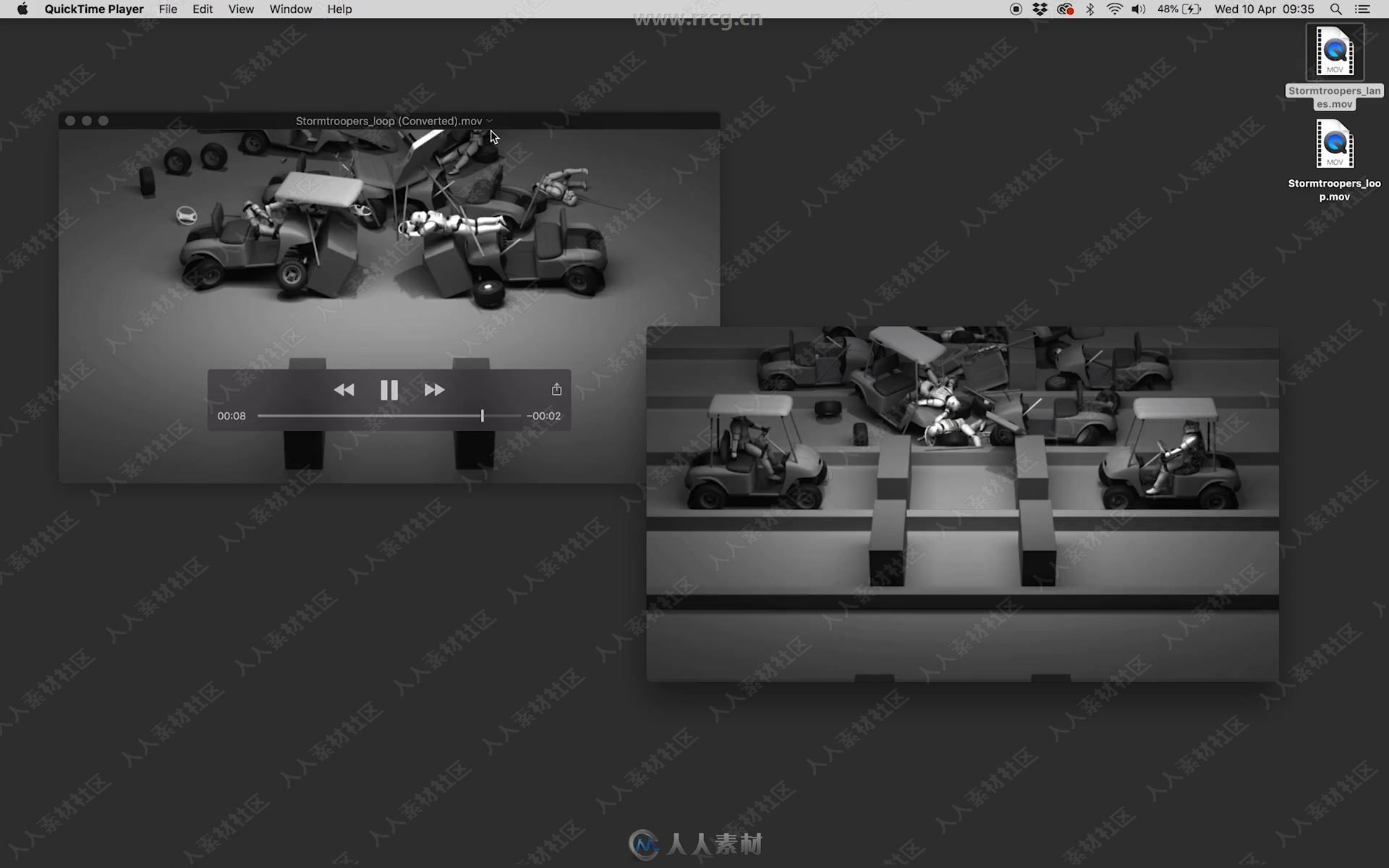Open the Creative Cloud menu bar icon

click(1065, 9)
